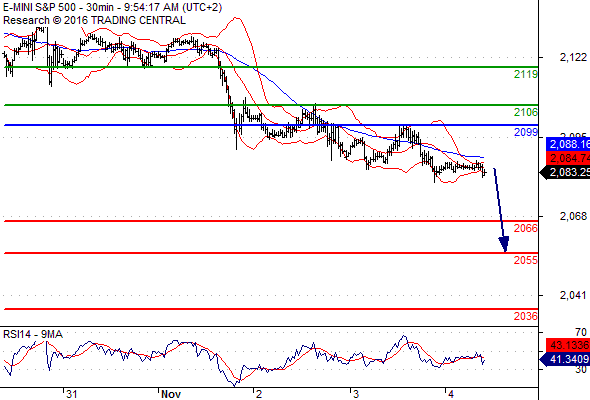The height and width of the screenshot is (400, 590).
Task: Click the RSI14 - 9MA indicator label
Action: click(33, 334)
